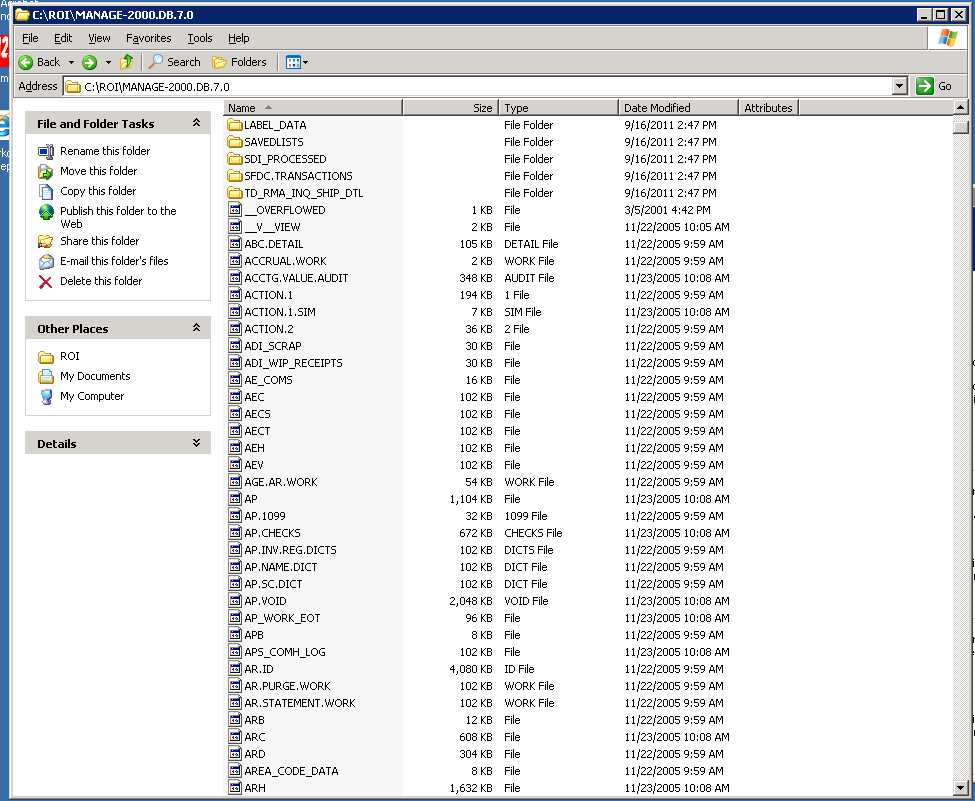Click the scrollbar down arrow
This screenshot has width=975, height=801.
click(960, 787)
